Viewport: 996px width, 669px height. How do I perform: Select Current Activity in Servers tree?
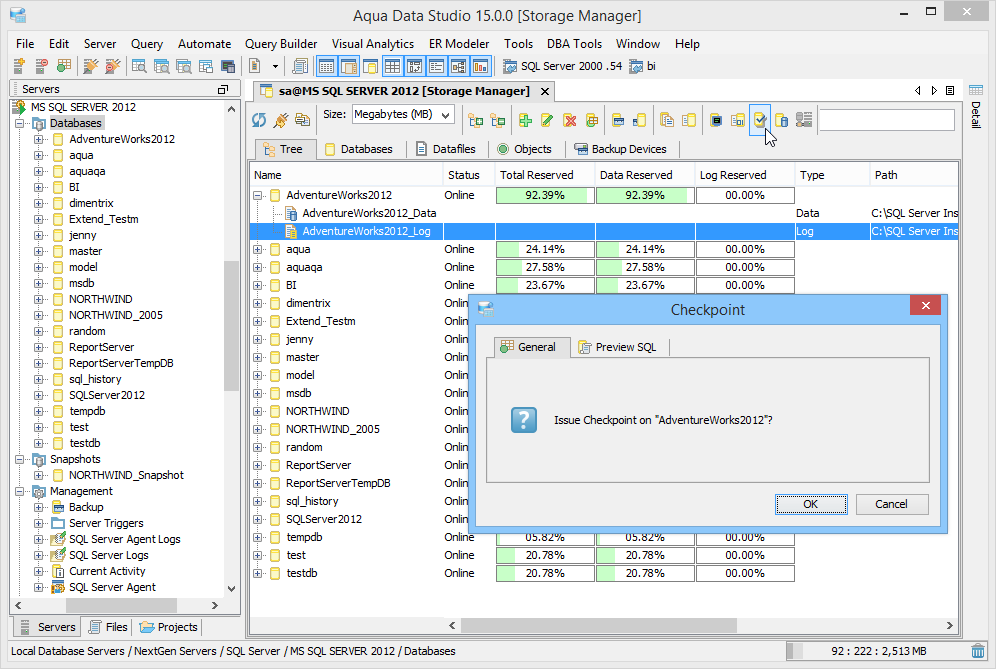point(107,571)
